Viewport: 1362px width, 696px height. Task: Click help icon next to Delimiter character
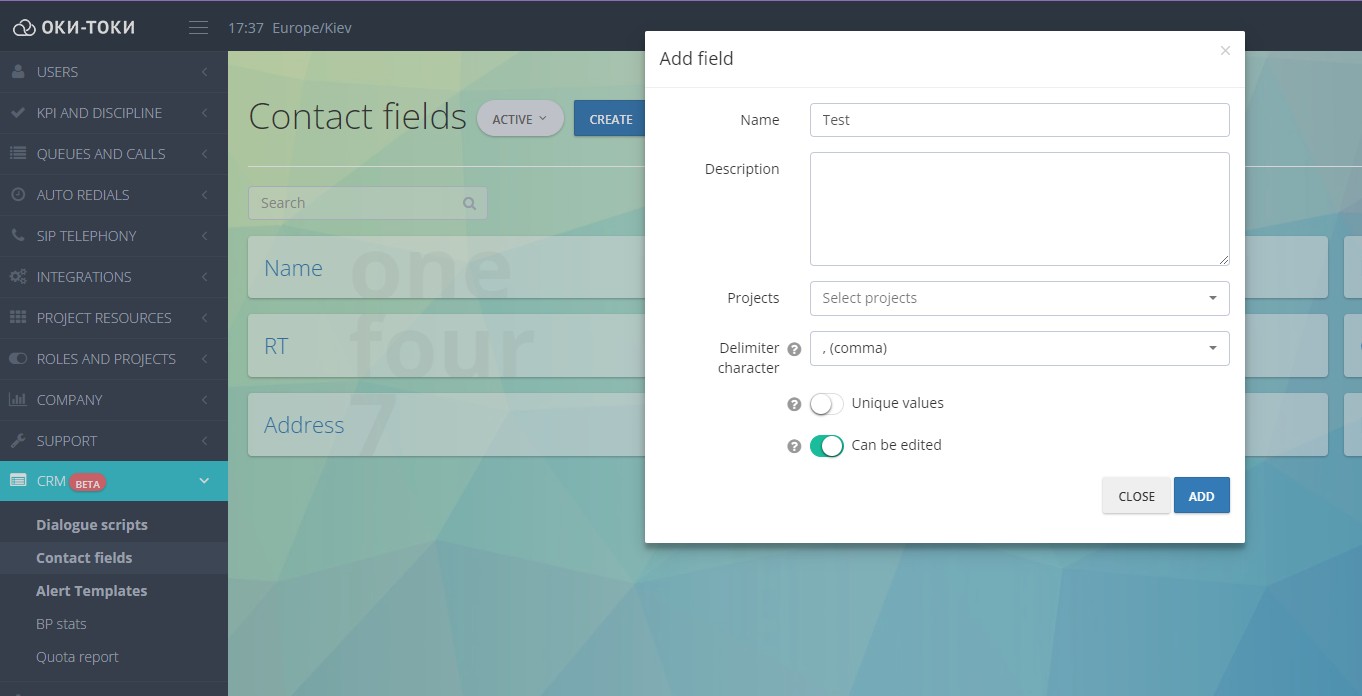794,349
